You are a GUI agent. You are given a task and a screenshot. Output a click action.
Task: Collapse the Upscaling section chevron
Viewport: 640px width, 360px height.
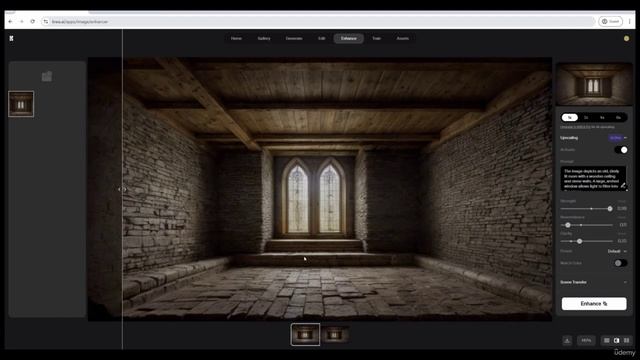(626, 138)
